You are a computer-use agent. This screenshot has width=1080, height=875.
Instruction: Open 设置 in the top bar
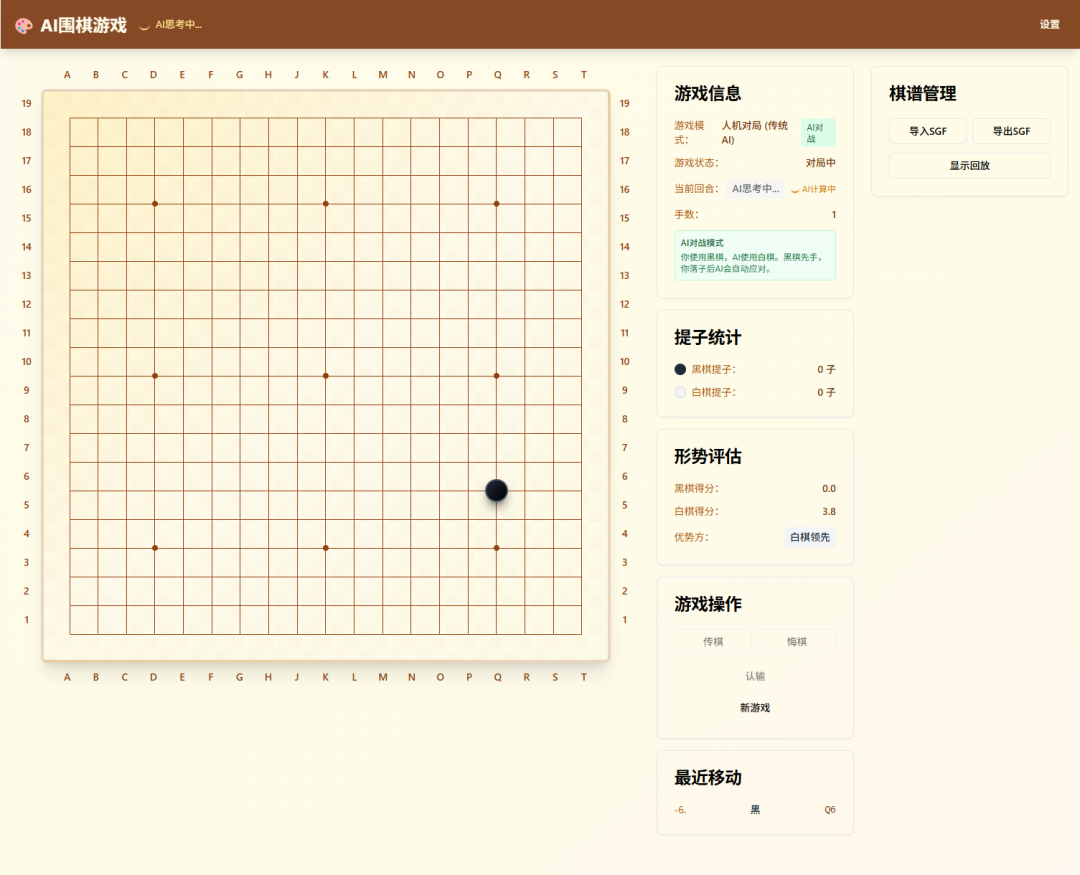click(x=1049, y=25)
